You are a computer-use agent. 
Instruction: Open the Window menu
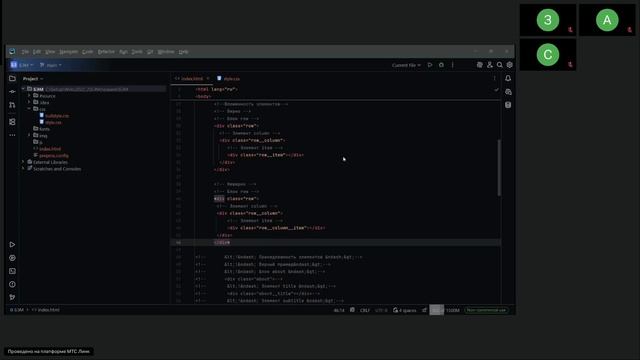(x=166, y=52)
